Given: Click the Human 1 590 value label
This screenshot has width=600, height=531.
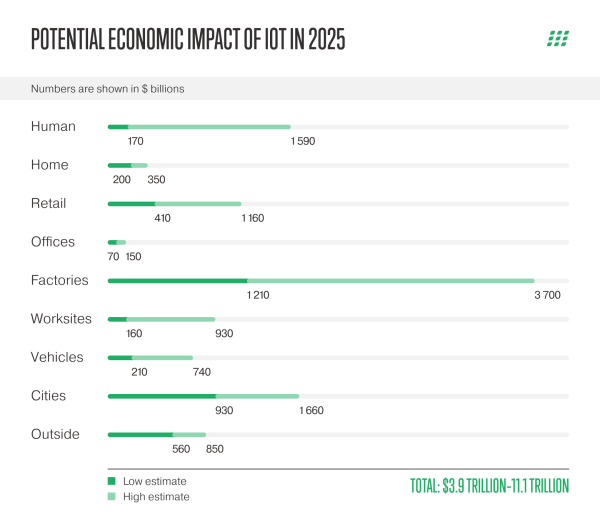Looking at the screenshot, I should [x=303, y=141].
